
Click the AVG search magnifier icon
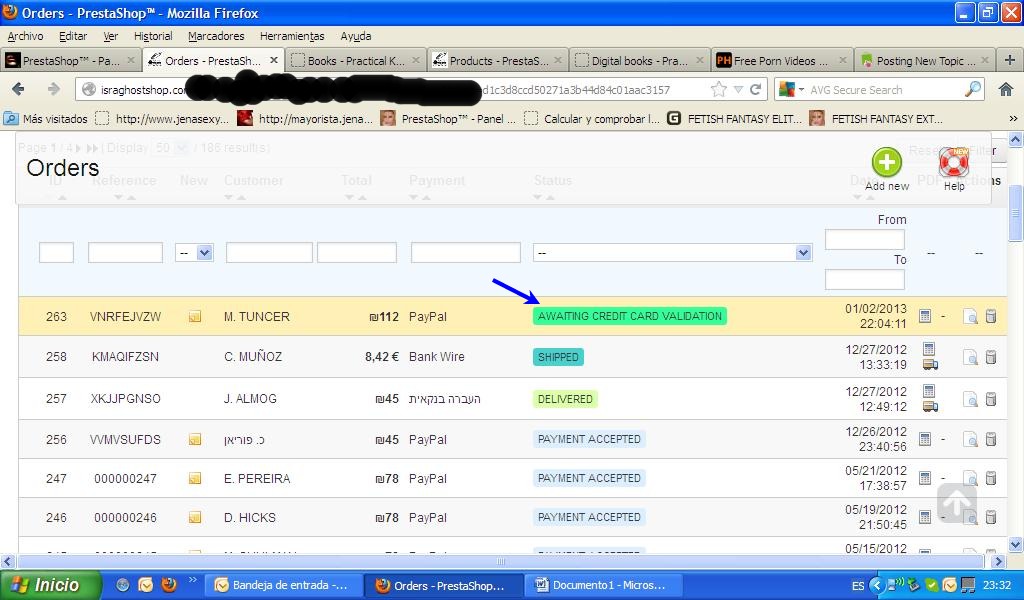(x=973, y=89)
